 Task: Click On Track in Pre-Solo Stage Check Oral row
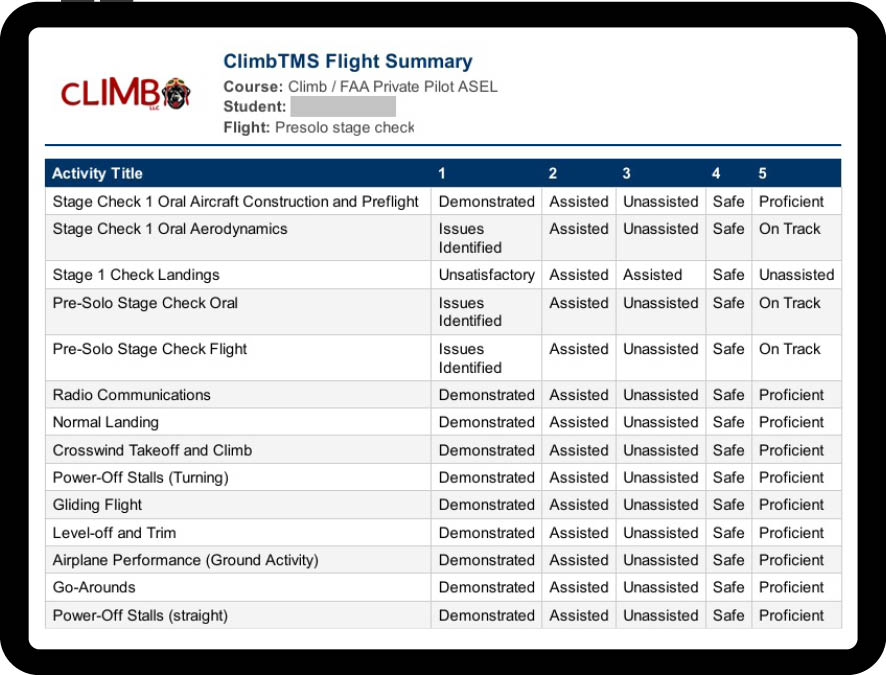click(789, 303)
